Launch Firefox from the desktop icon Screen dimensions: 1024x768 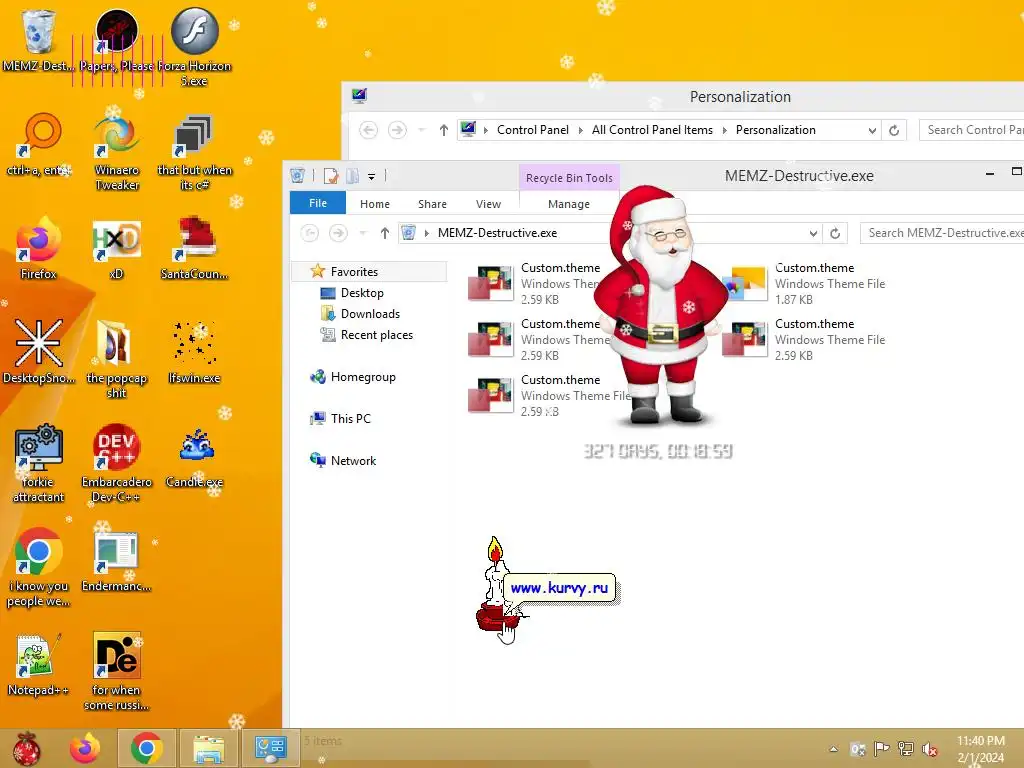[x=38, y=248]
